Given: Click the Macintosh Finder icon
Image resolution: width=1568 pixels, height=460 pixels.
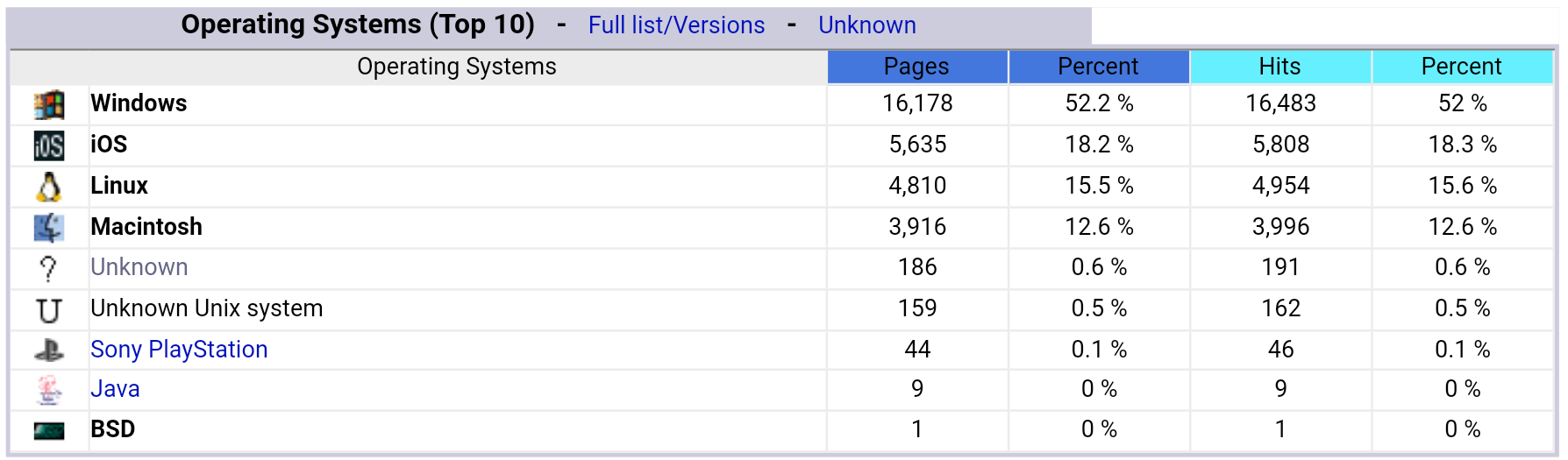Looking at the screenshot, I should click(49, 227).
